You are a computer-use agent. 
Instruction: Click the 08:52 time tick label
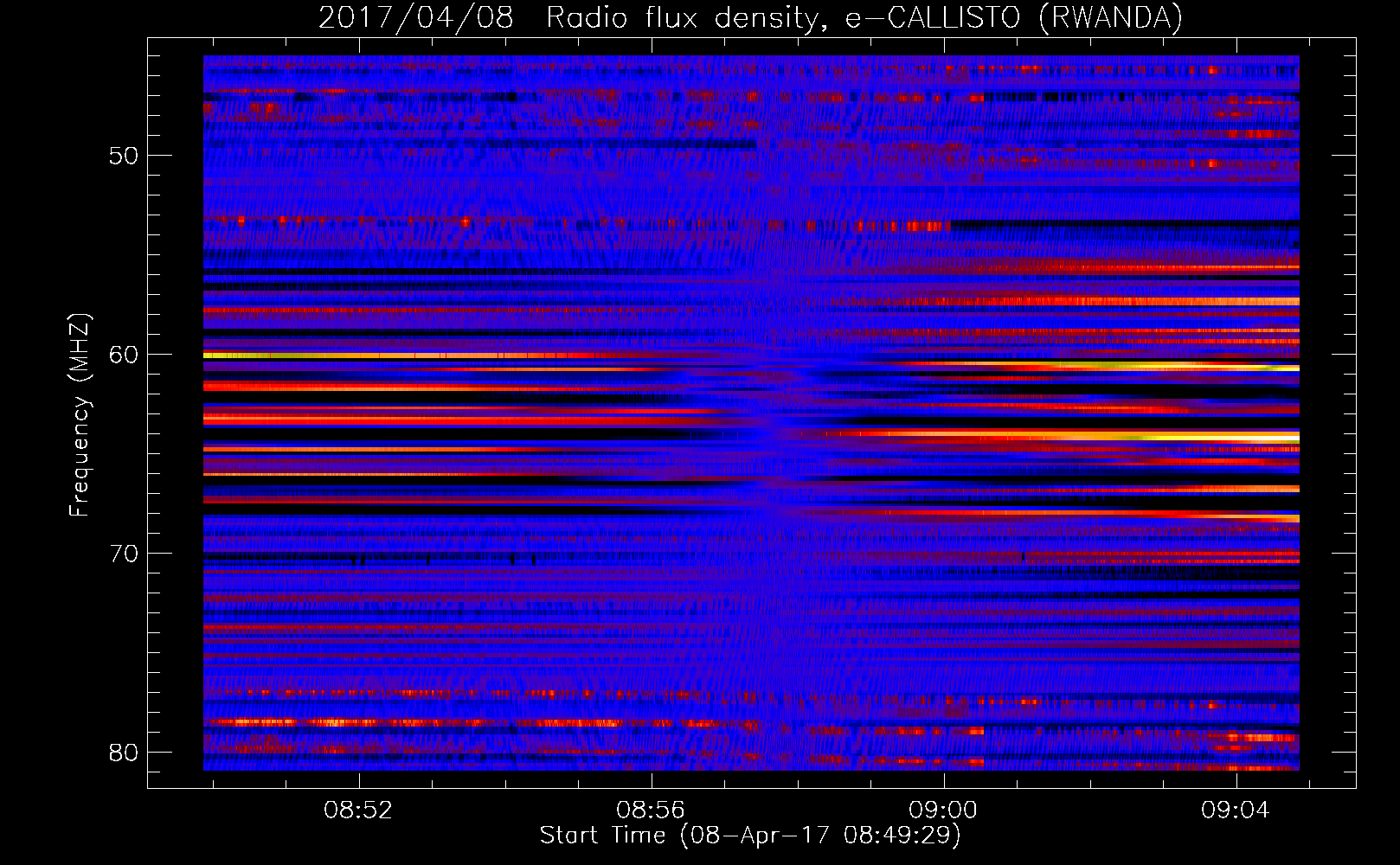pyautogui.click(x=358, y=811)
